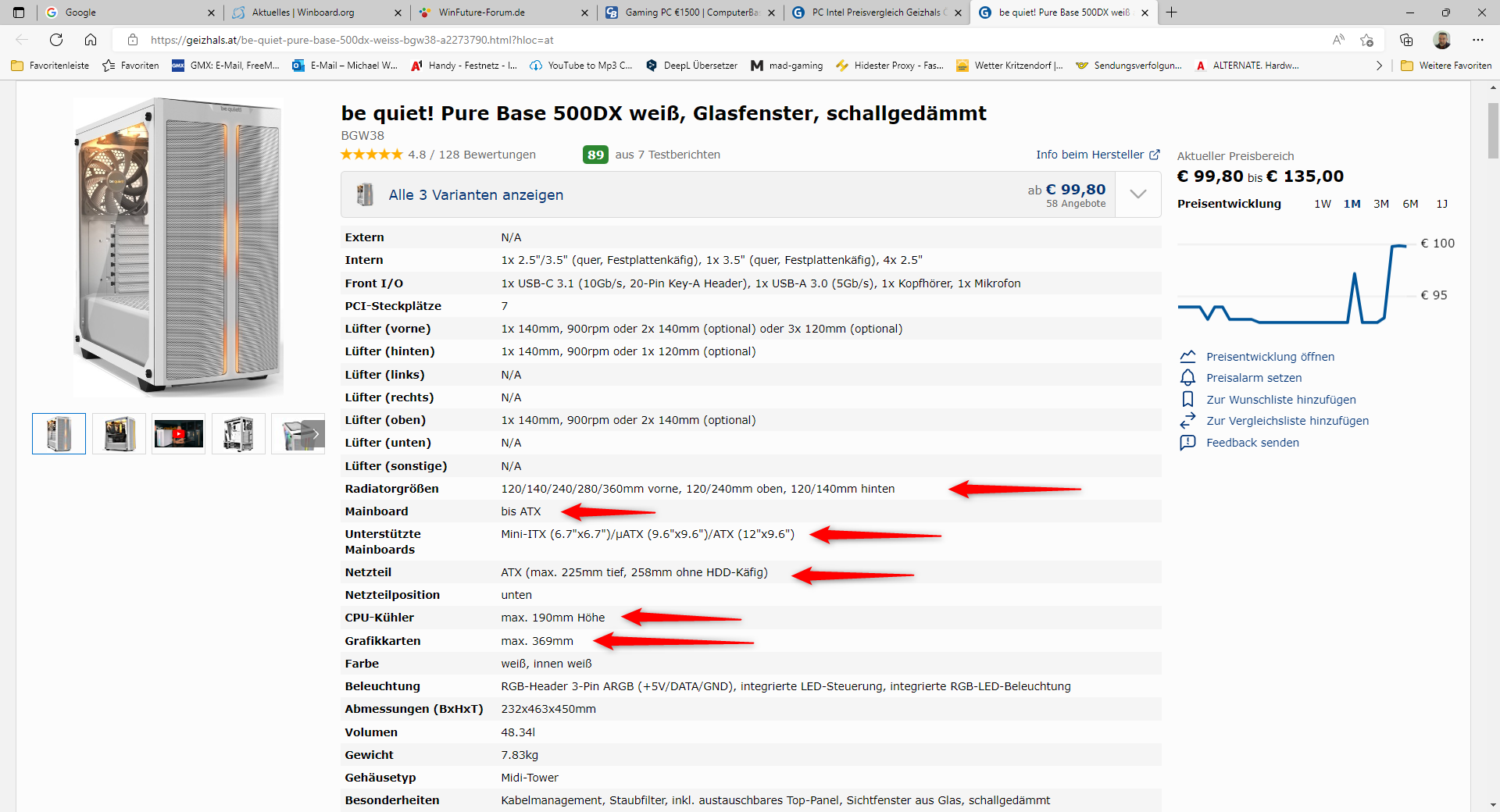The width and height of the screenshot is (1500, 812).
Task: Select 1J price history range
Action: pos(1441,204)
